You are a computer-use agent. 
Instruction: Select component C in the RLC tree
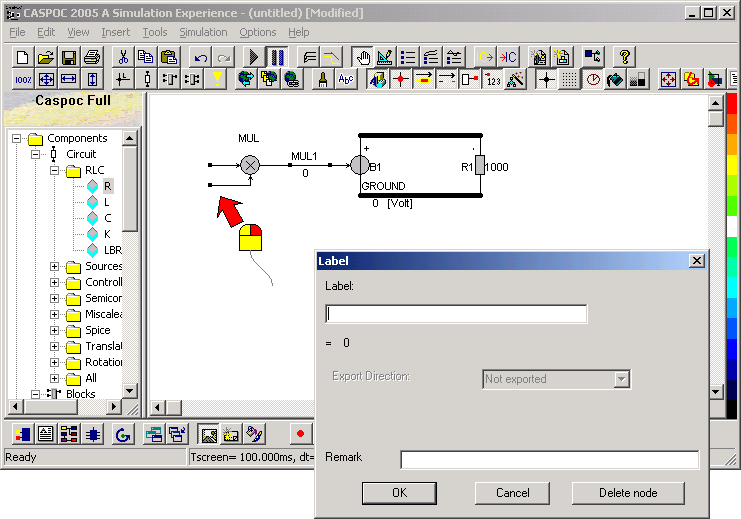tap(107, 218)
